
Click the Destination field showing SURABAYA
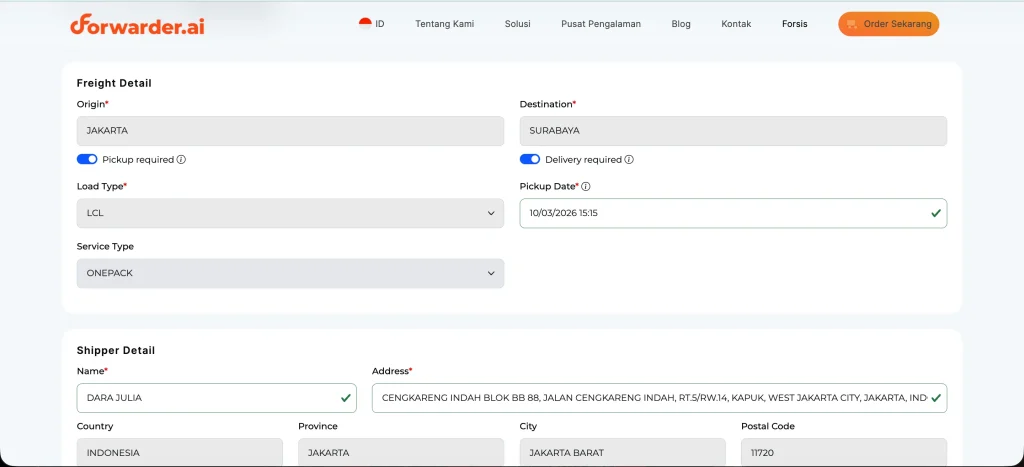pos(733,131)
